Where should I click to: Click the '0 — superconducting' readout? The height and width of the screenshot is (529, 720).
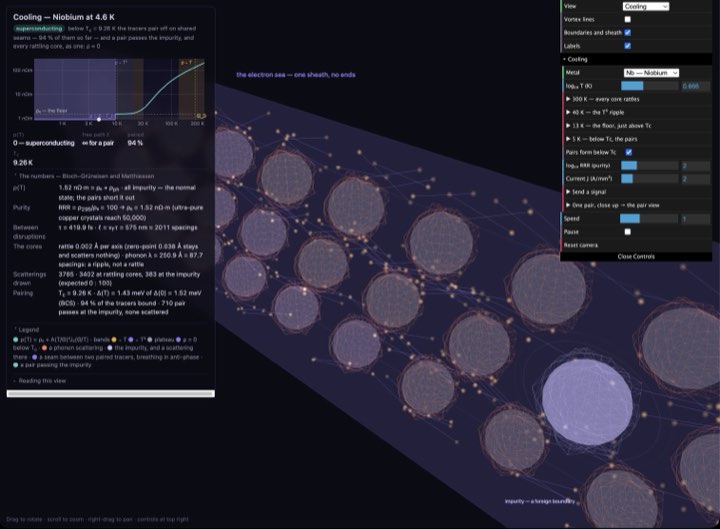point(44,143)
